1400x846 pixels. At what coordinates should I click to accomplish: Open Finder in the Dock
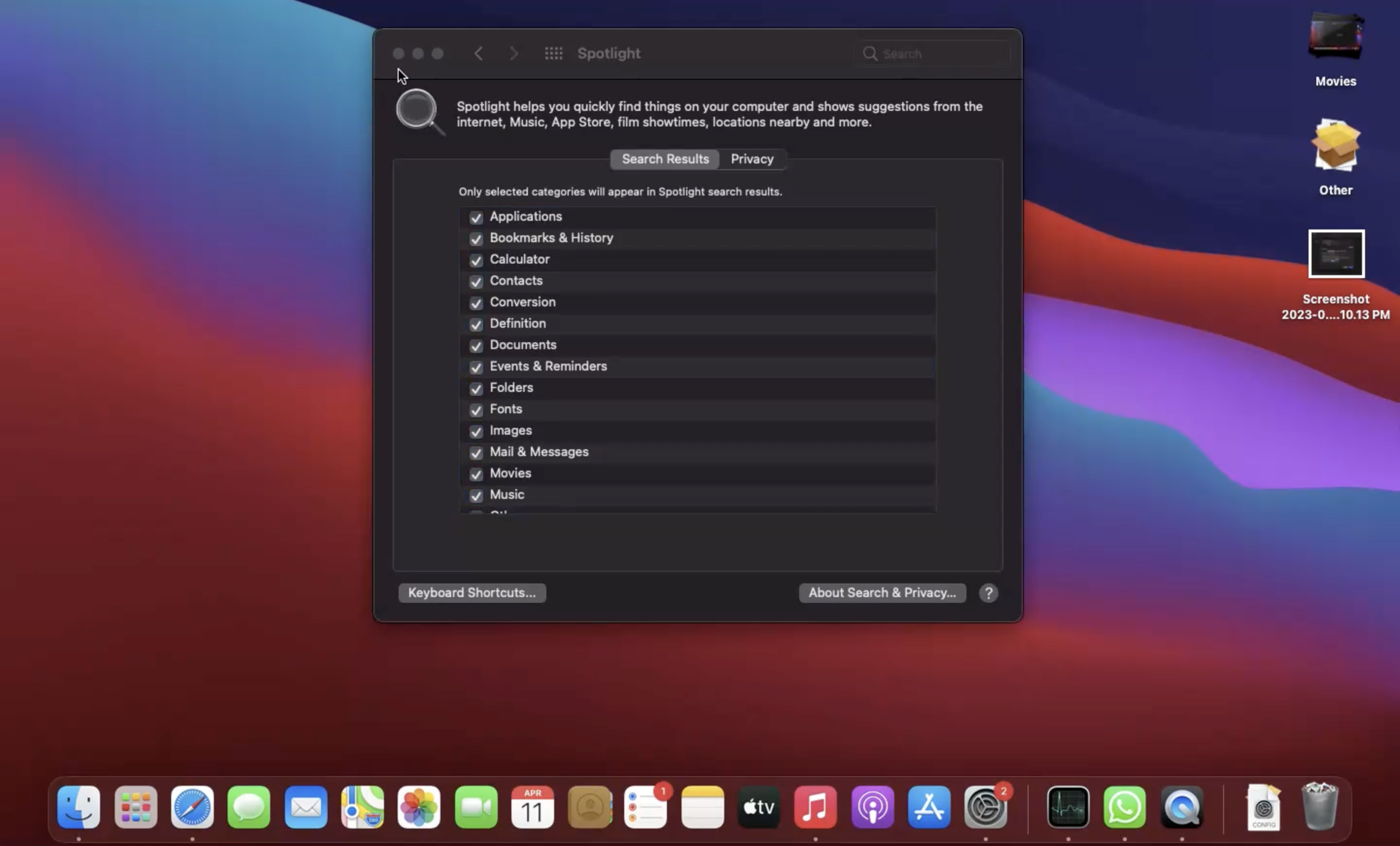point(78,807)
